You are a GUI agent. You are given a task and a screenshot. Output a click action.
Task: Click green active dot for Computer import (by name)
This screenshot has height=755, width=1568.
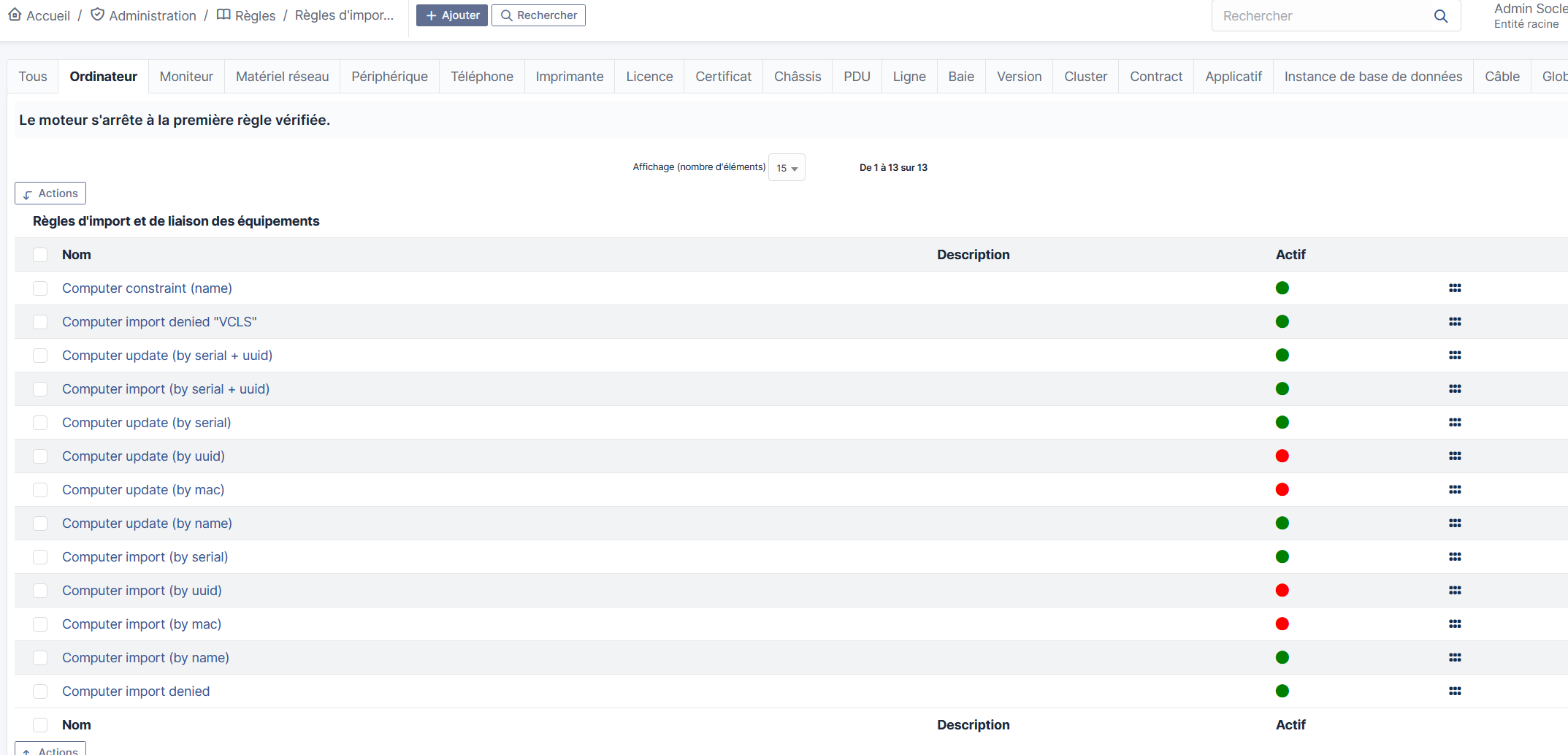1282,657
